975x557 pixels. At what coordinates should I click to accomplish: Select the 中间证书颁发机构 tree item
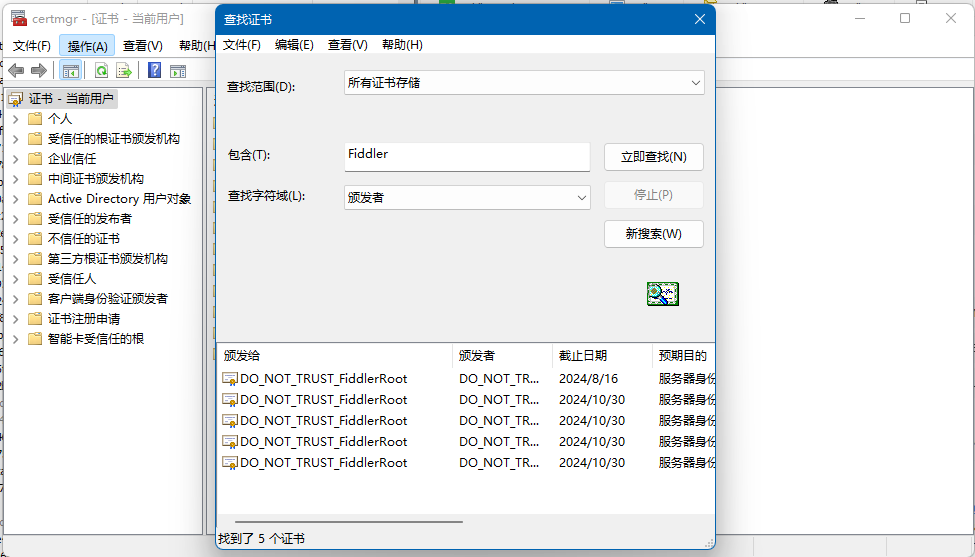[x=96, y=179]
